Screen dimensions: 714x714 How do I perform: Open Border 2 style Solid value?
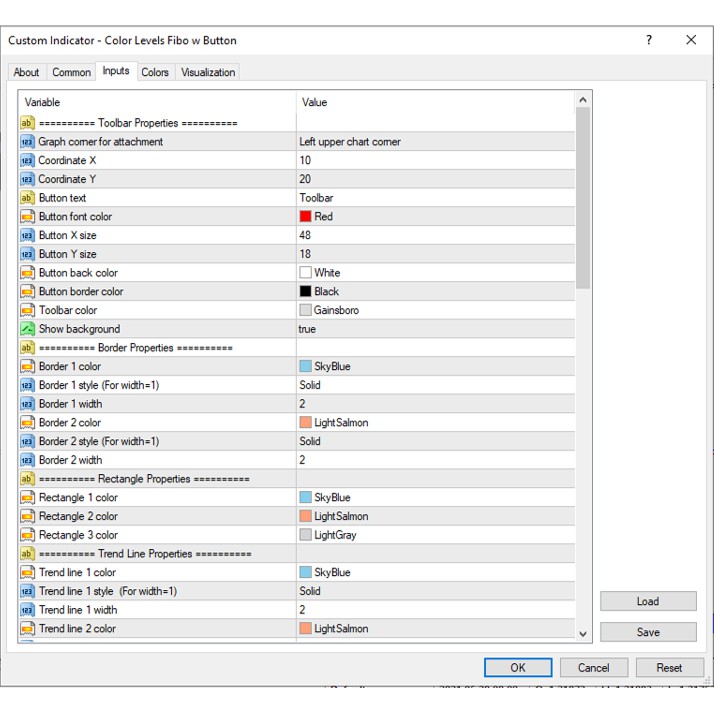coord(434,441)
